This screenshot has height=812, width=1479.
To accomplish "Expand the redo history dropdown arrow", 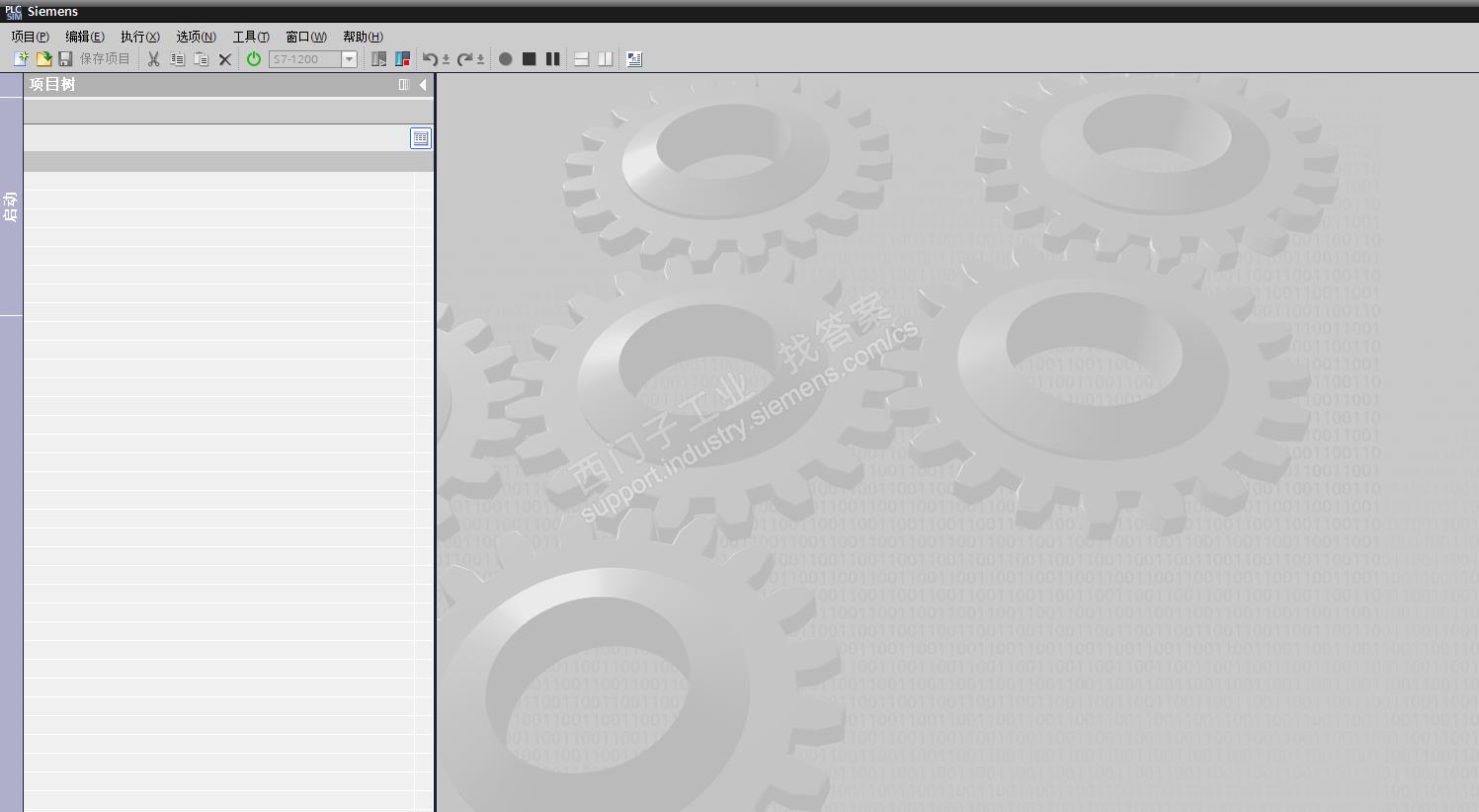I will point(480,60).
